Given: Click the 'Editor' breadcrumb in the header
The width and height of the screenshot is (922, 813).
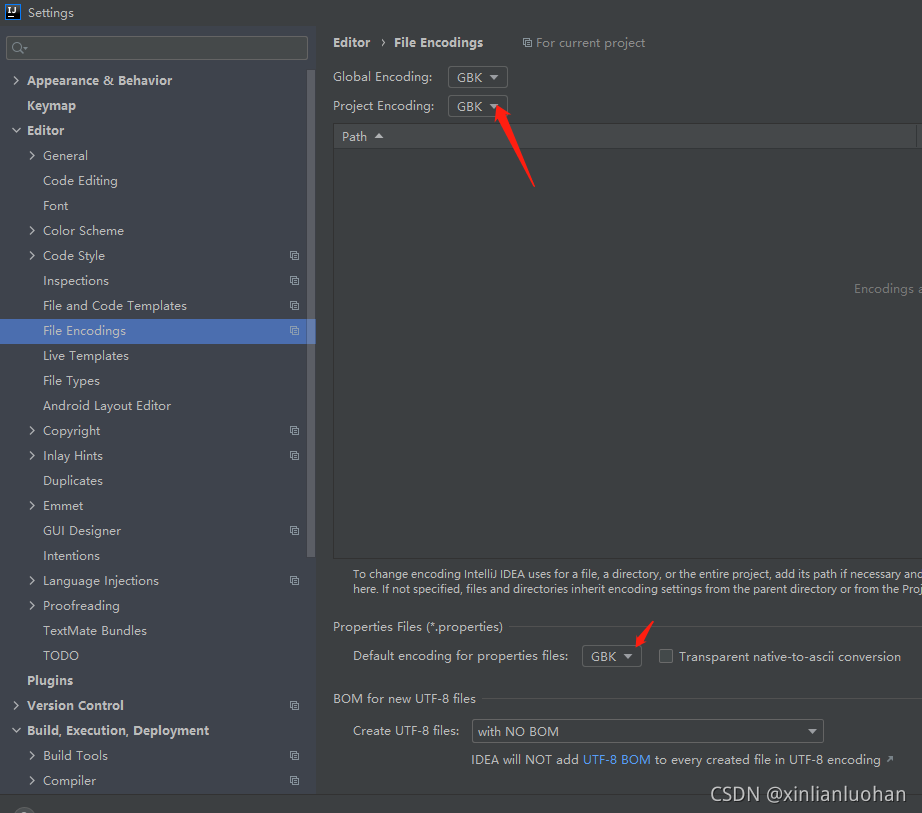Looking at the screenshot, I should tap(351, 42).
